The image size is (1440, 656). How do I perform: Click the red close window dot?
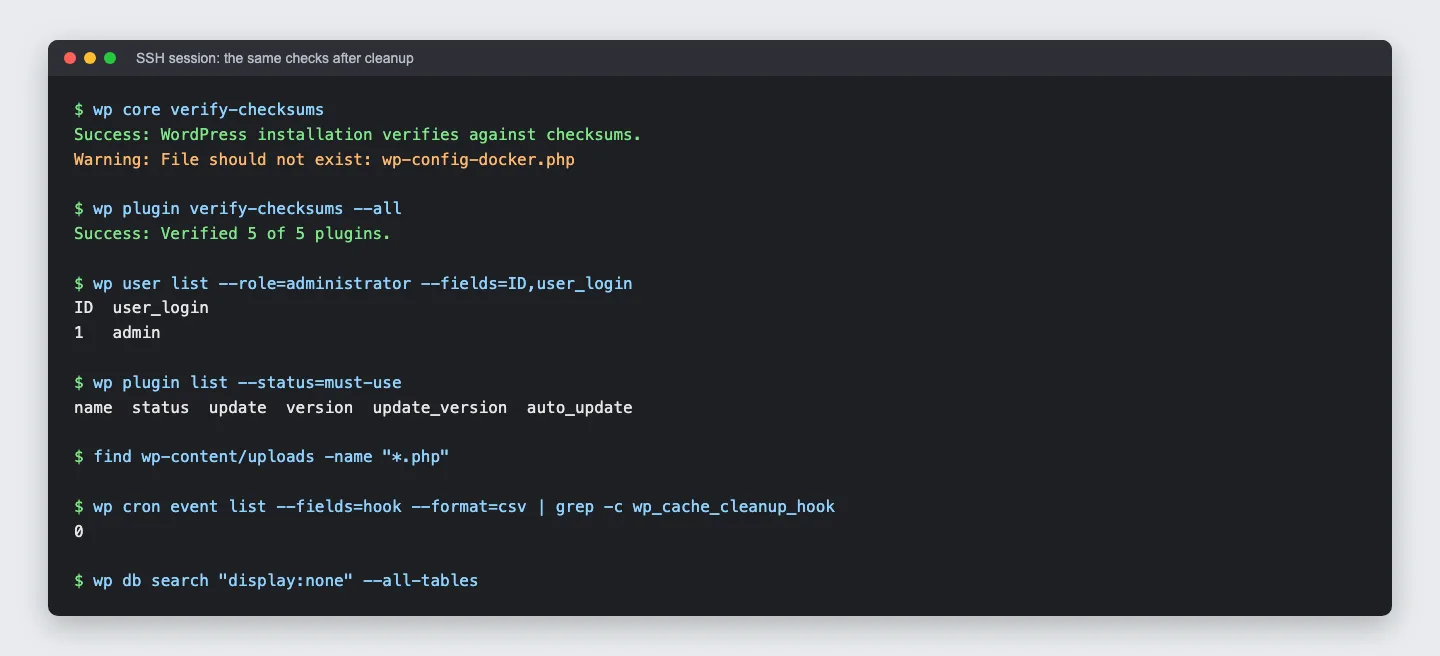pyautogui.click(x=70, y=58)
